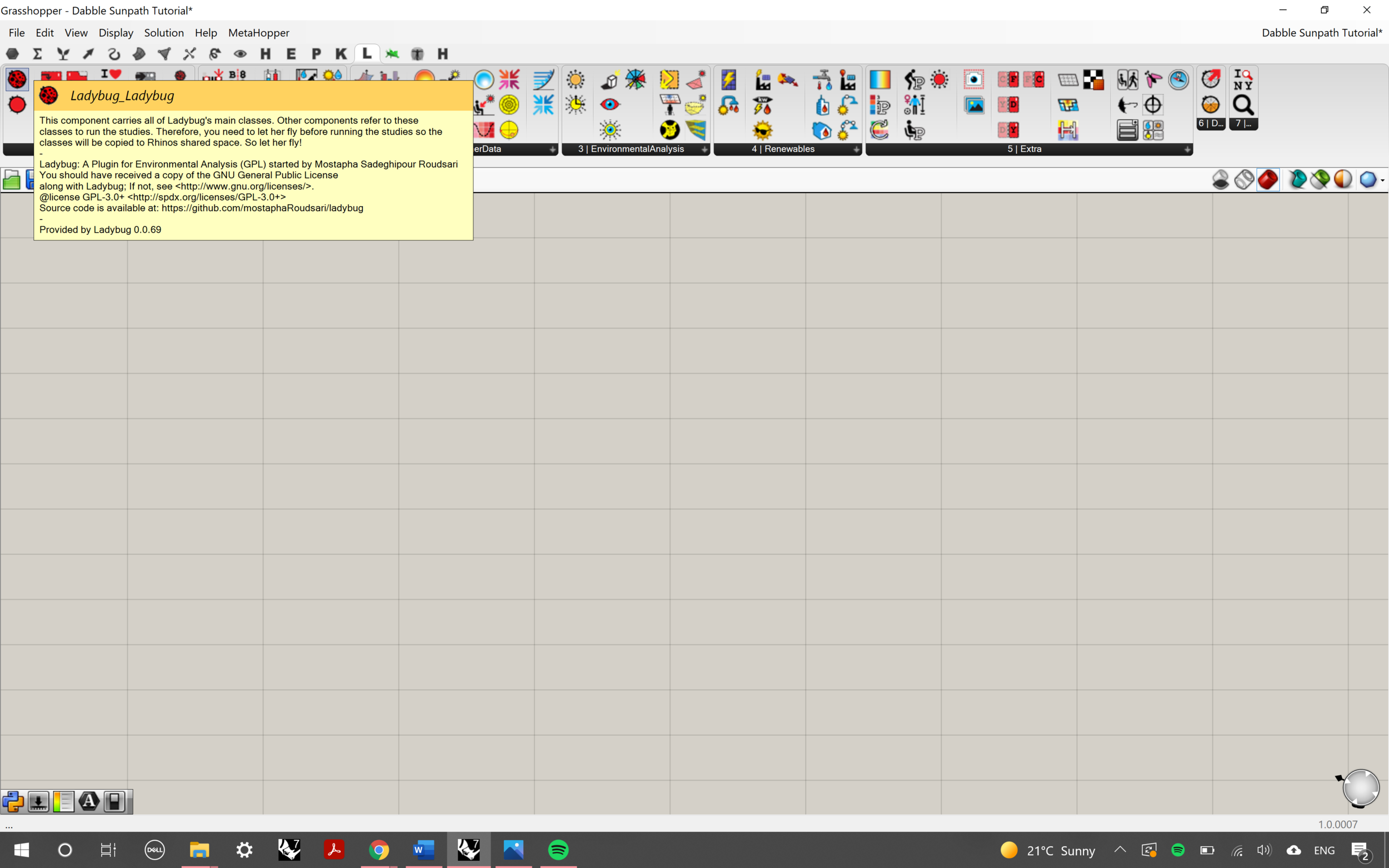Expand the 4 | Renewables panel
The height and width of the screenshot is (868, 1389).
(x=856, y=149)
